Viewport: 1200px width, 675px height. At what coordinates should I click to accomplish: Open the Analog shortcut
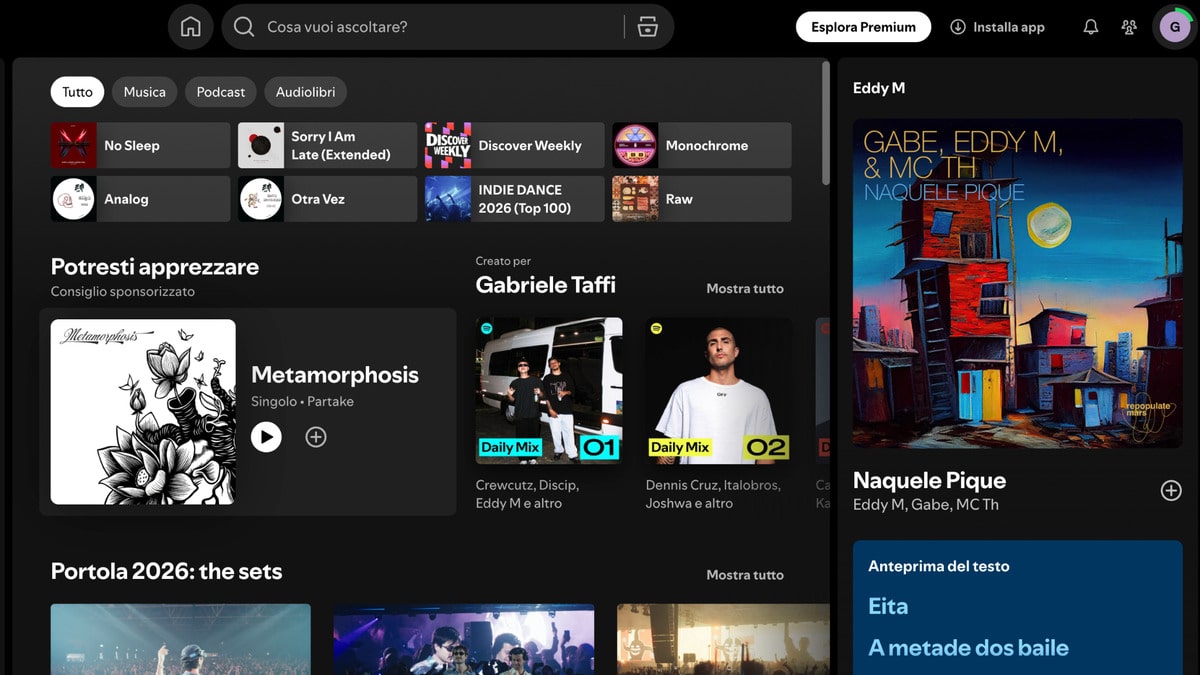point(140,199)
